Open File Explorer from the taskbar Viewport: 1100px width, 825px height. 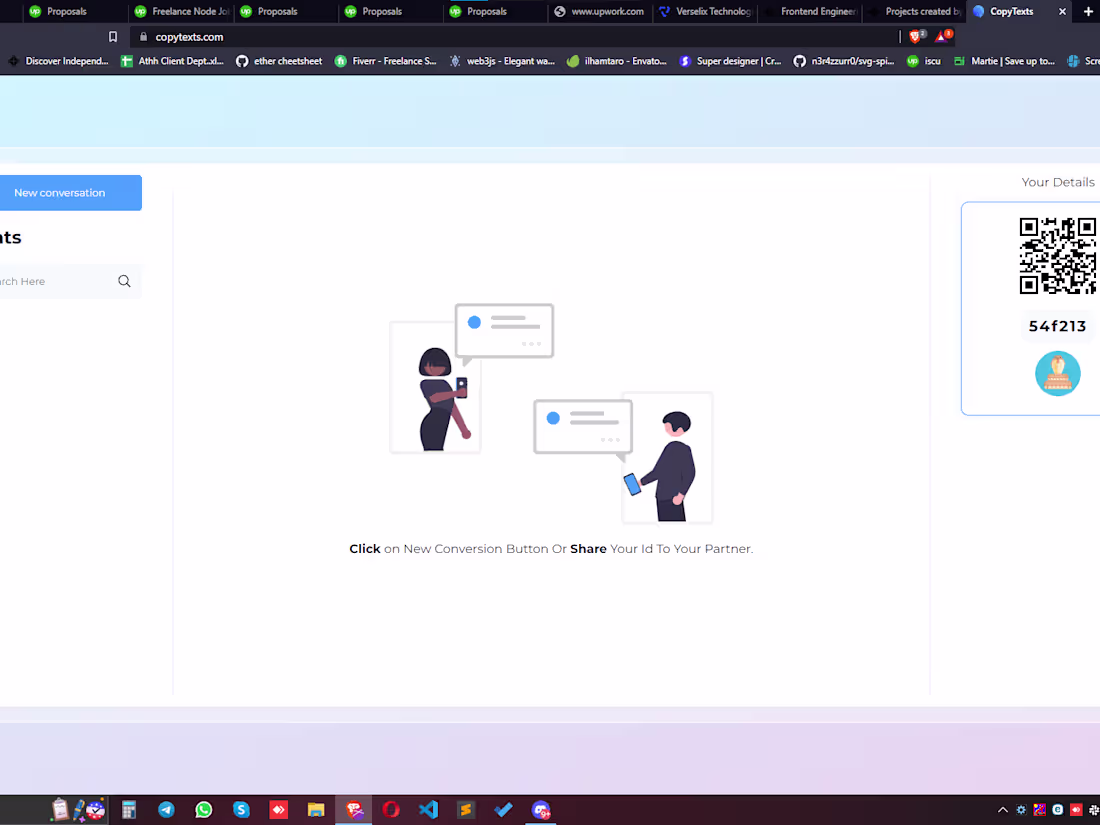coord(316,810)
